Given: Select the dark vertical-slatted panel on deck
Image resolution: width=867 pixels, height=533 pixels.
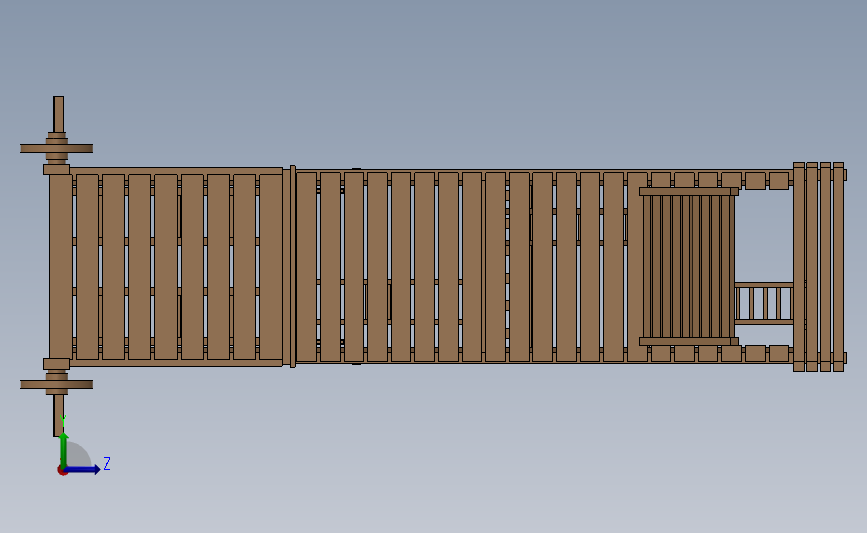Looking at the screenshot, I should point(688,266).
